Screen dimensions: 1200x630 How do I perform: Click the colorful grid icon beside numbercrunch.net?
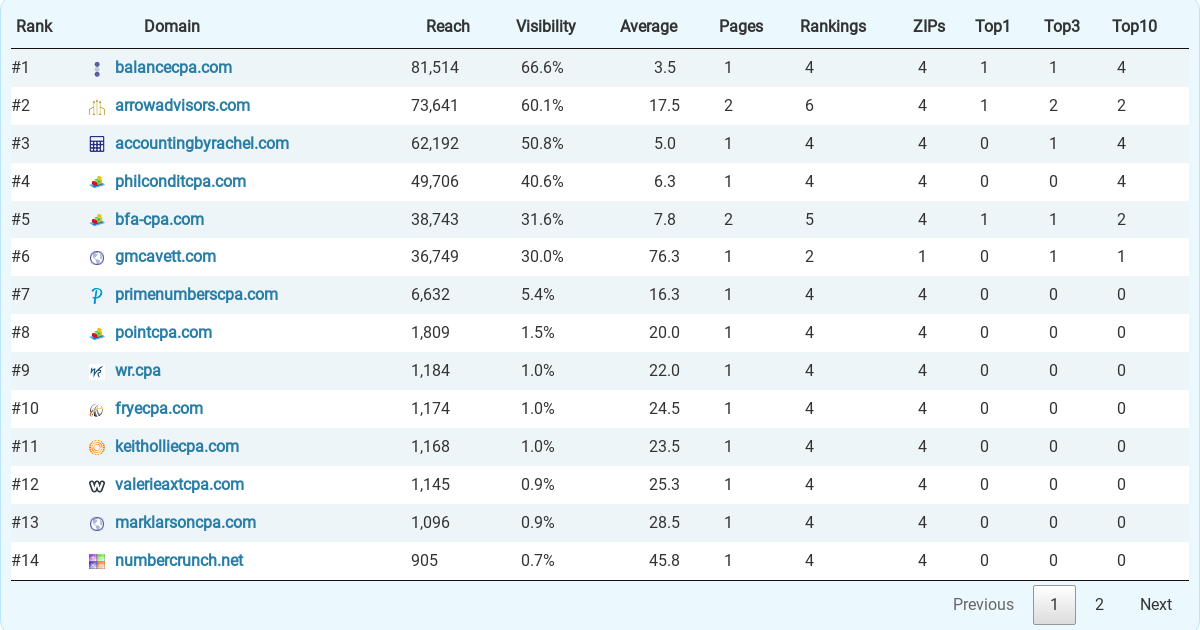tap(96, 560)
